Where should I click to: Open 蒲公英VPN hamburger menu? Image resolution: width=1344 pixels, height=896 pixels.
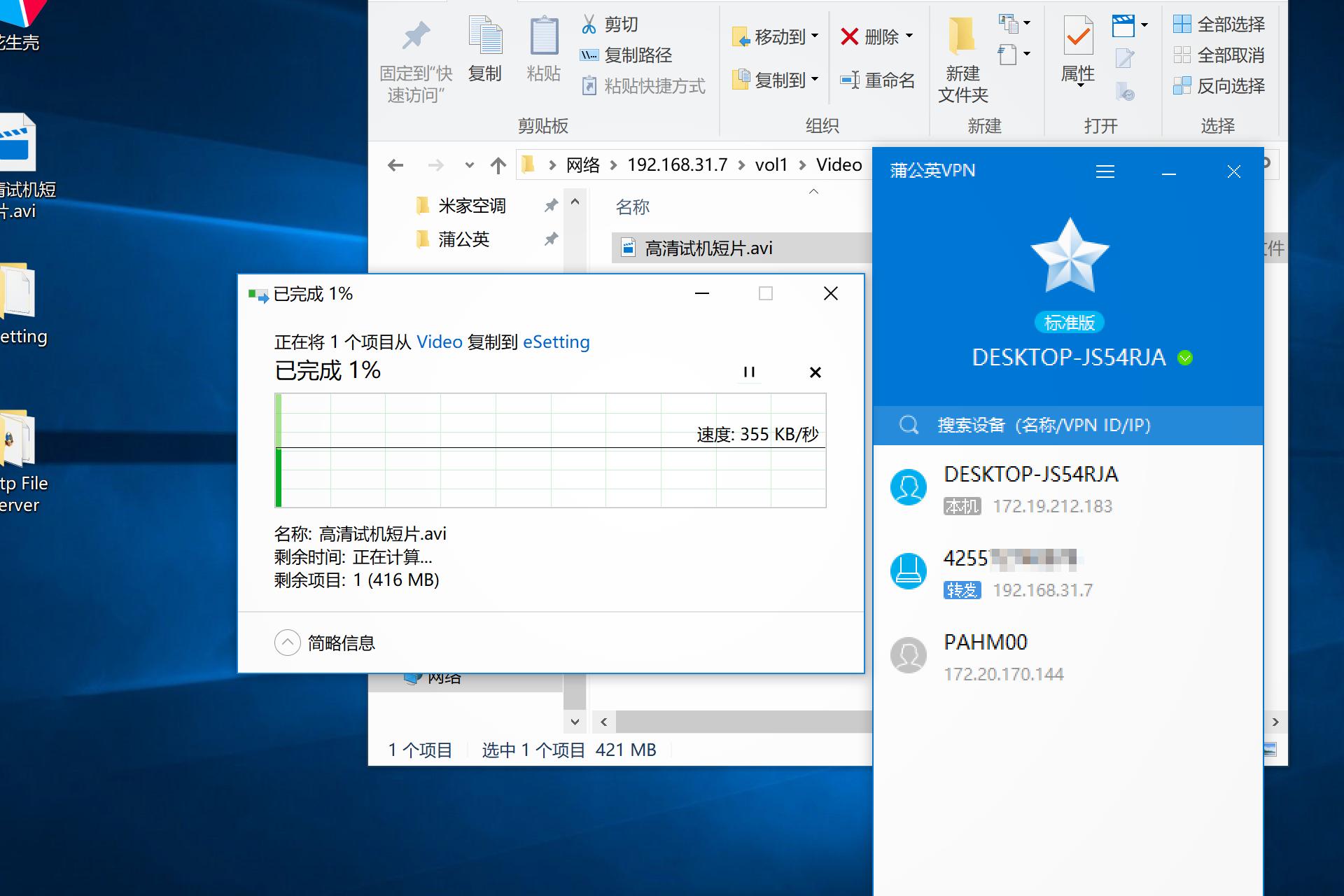tap(1105, 171)
